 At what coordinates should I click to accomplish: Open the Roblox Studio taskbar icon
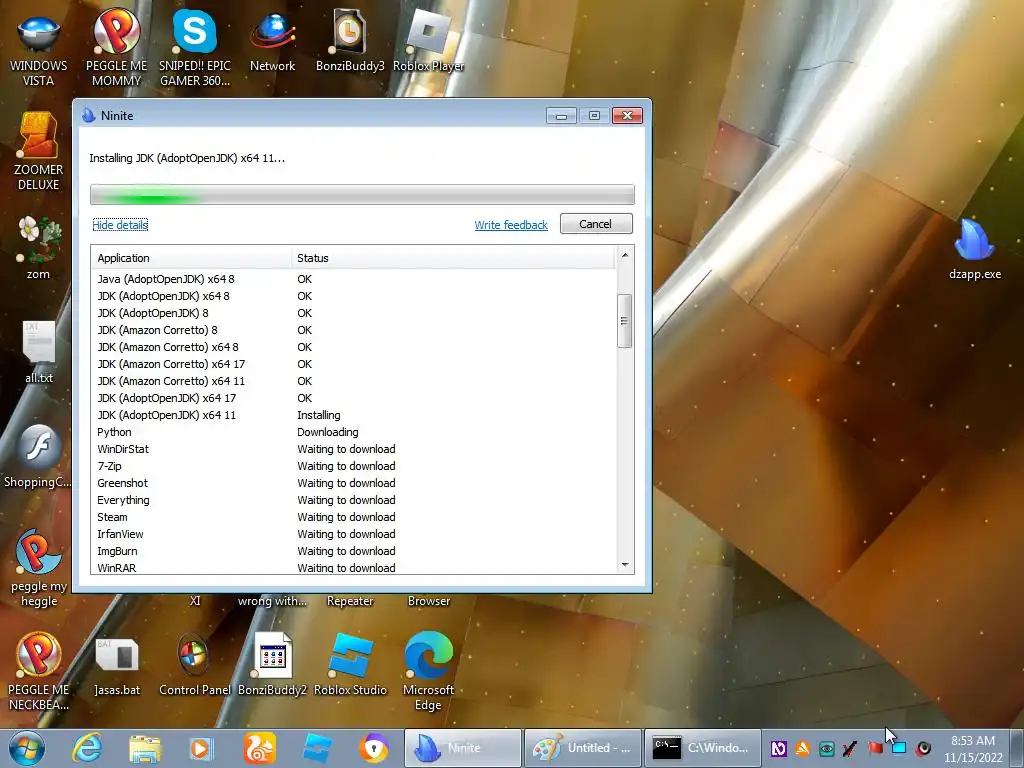click(x=317, y=748)
